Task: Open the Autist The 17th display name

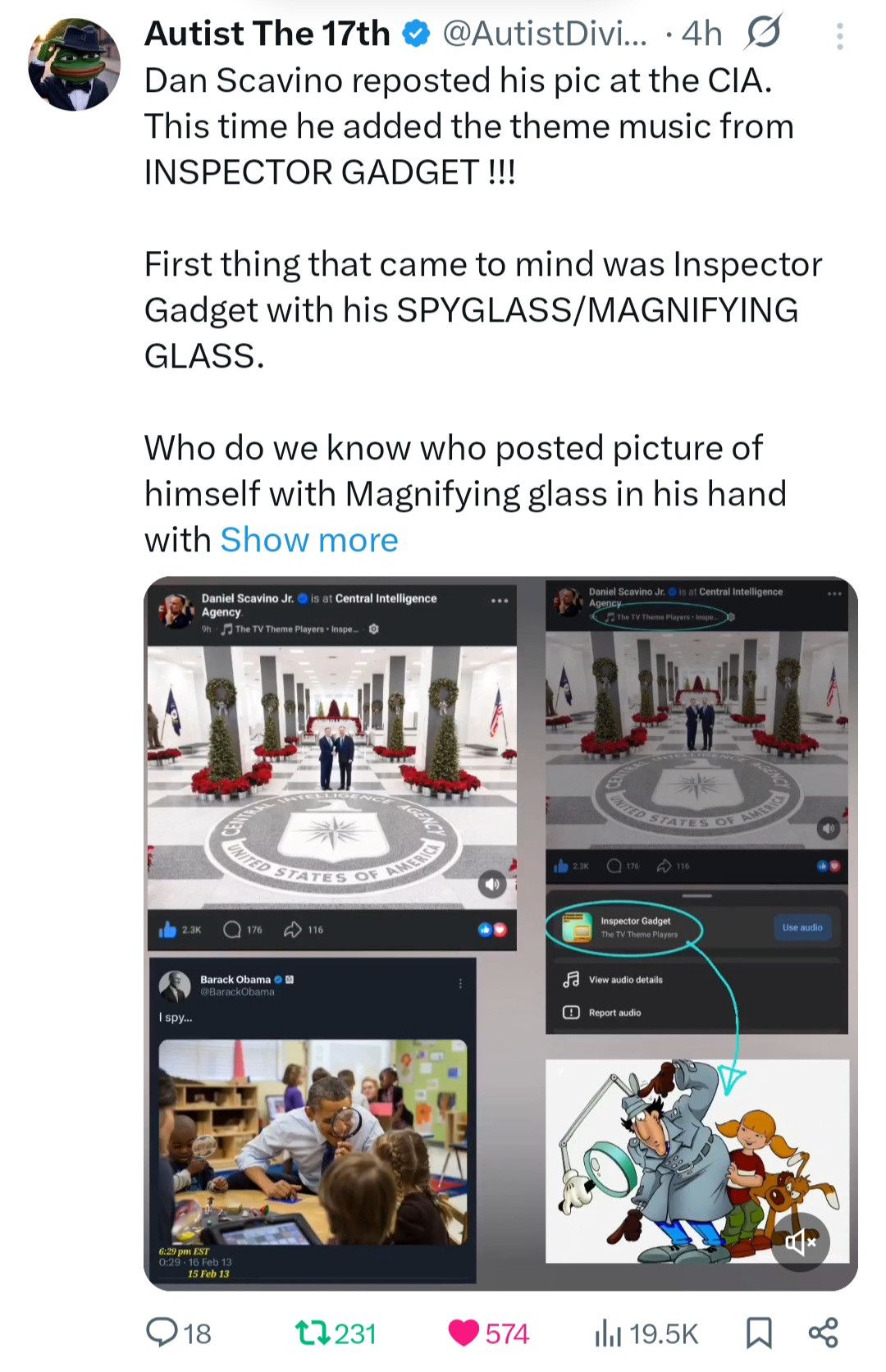Action: (x=267, y=34)
